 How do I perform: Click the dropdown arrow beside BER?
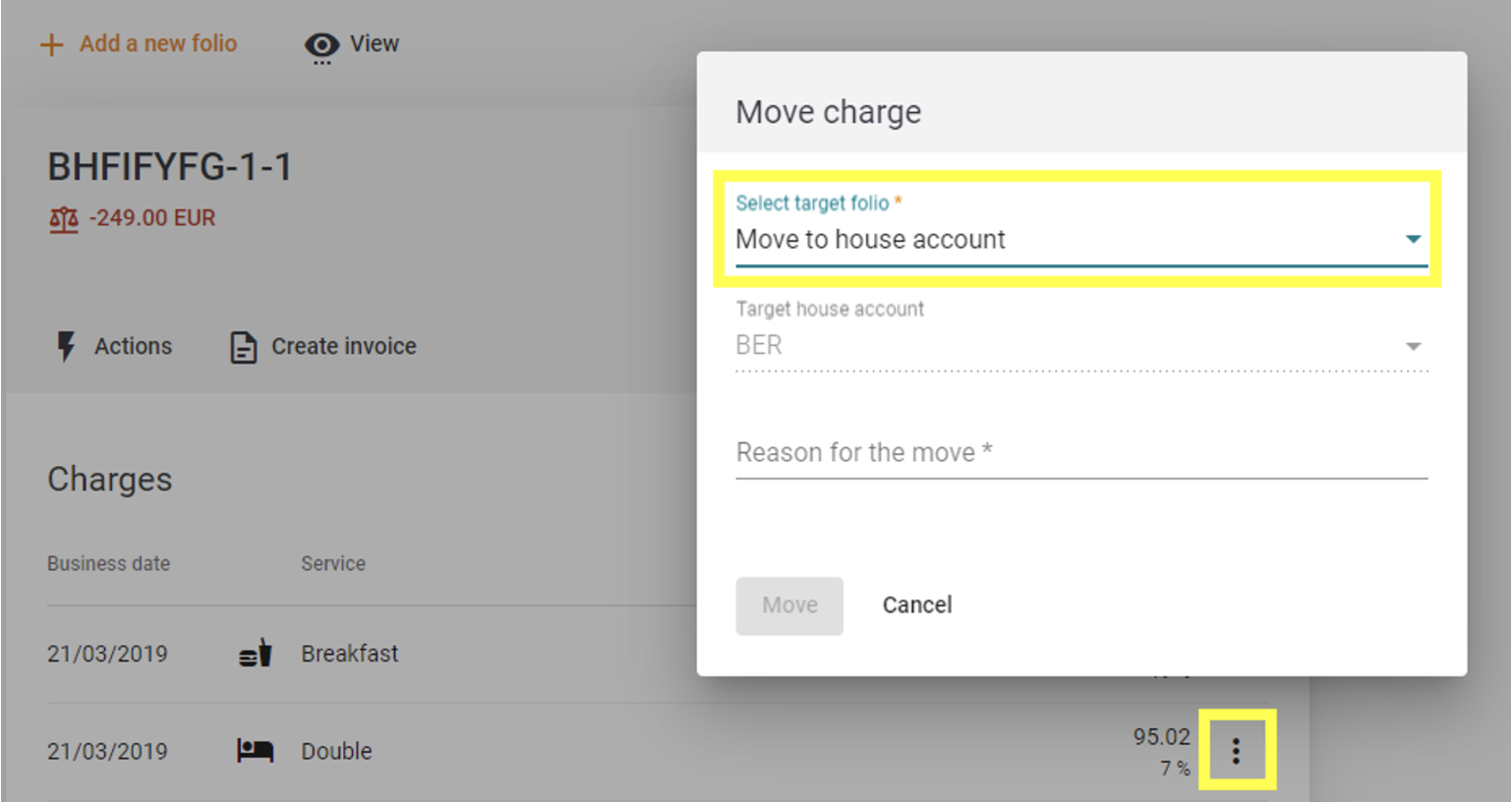tap(1414, 345)
